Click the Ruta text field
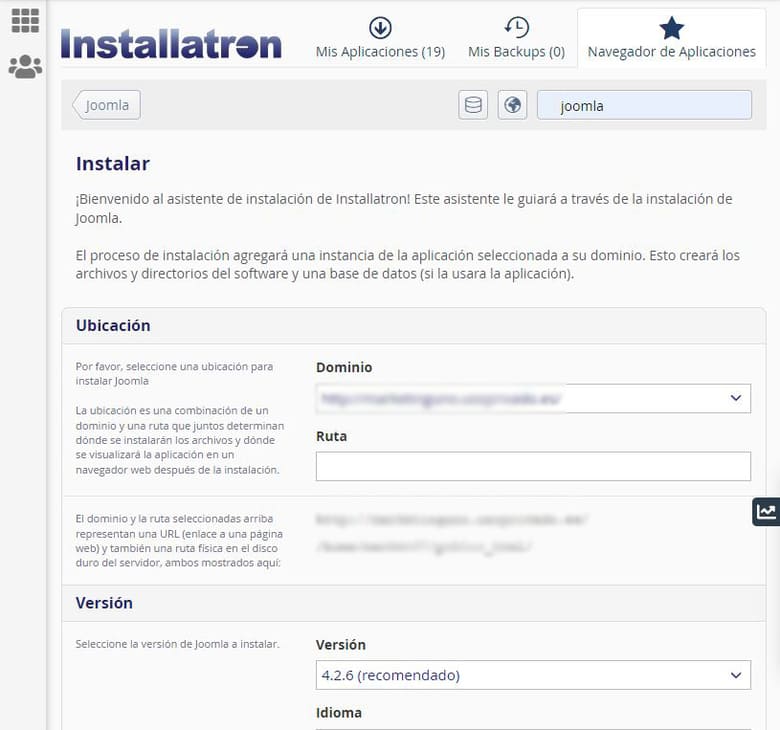 coord(533,466)
